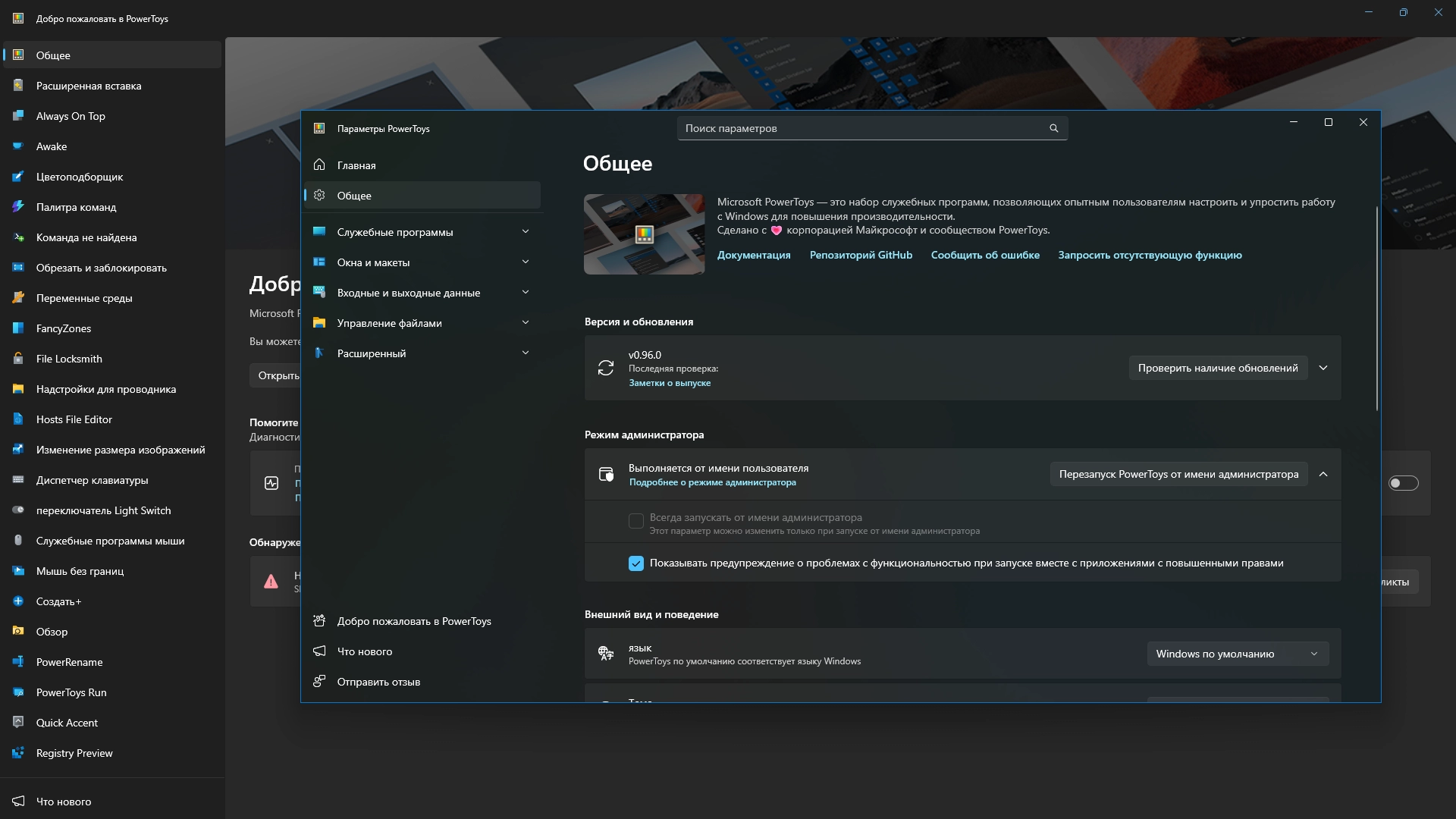Click the File Locksmith lock icon
1456x819 pixels.
click(x=18, y=359)
